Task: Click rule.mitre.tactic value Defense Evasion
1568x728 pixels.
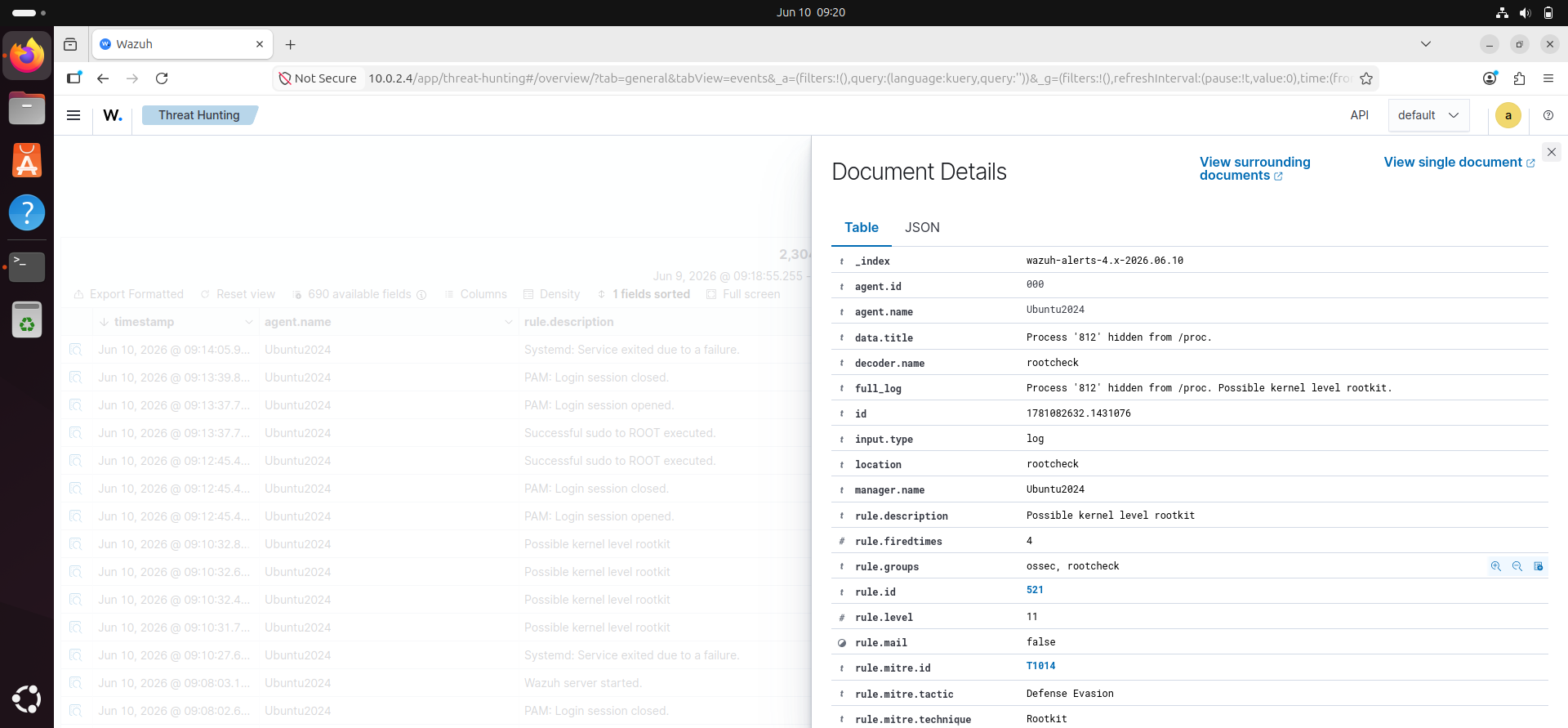Action: tap(1070, 694)
